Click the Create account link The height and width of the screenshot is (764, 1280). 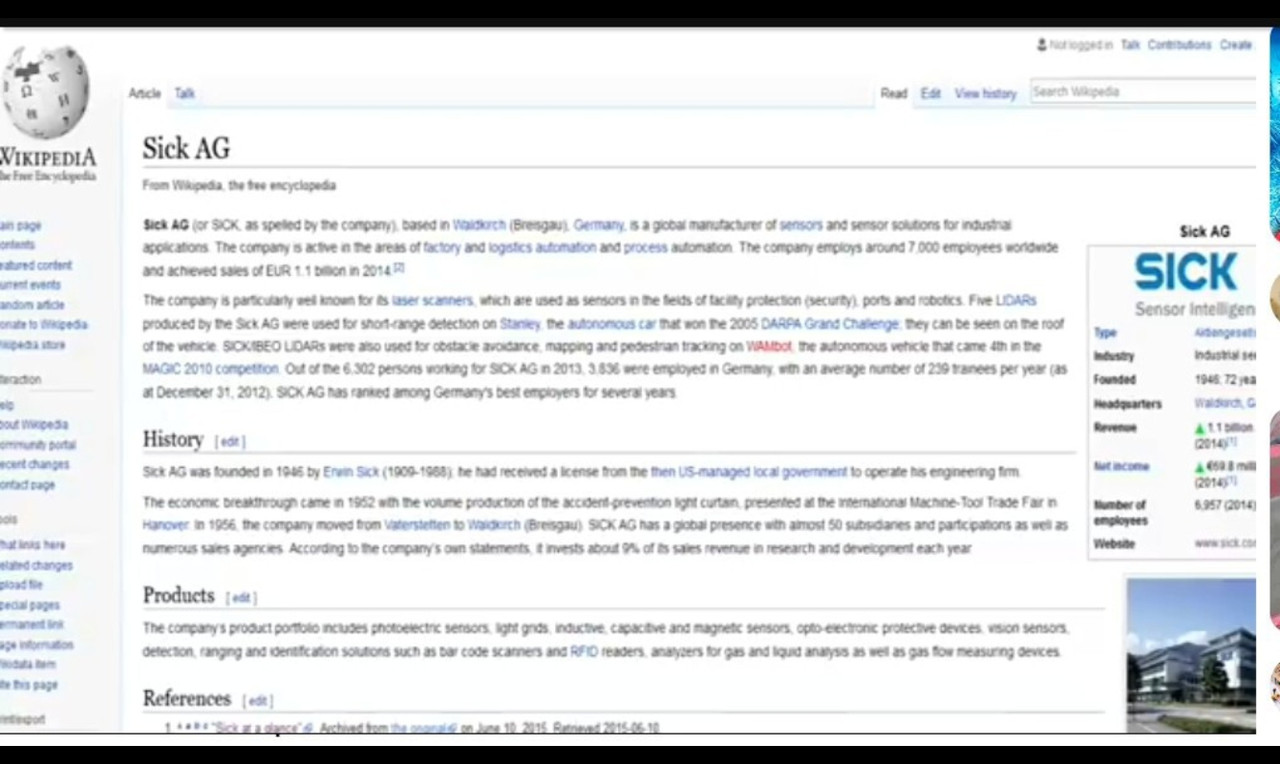[1236, 45]
